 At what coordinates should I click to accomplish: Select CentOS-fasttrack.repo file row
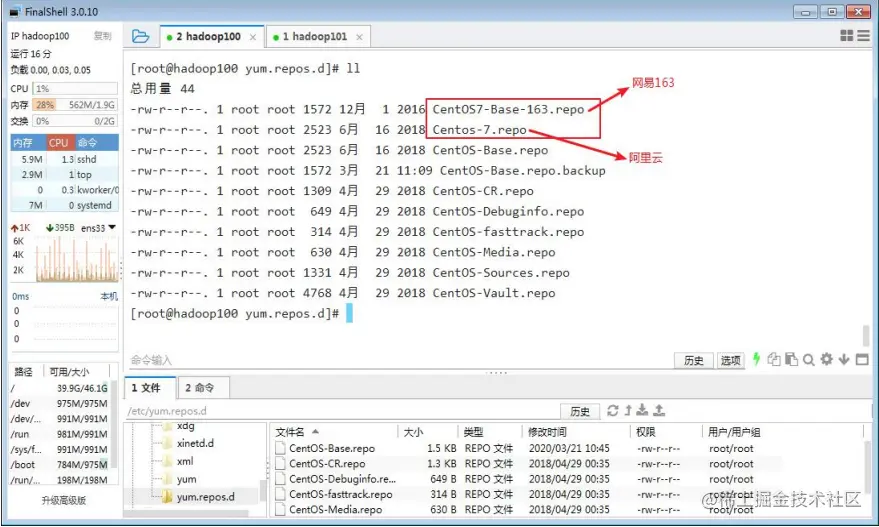(x=567, y=494)
